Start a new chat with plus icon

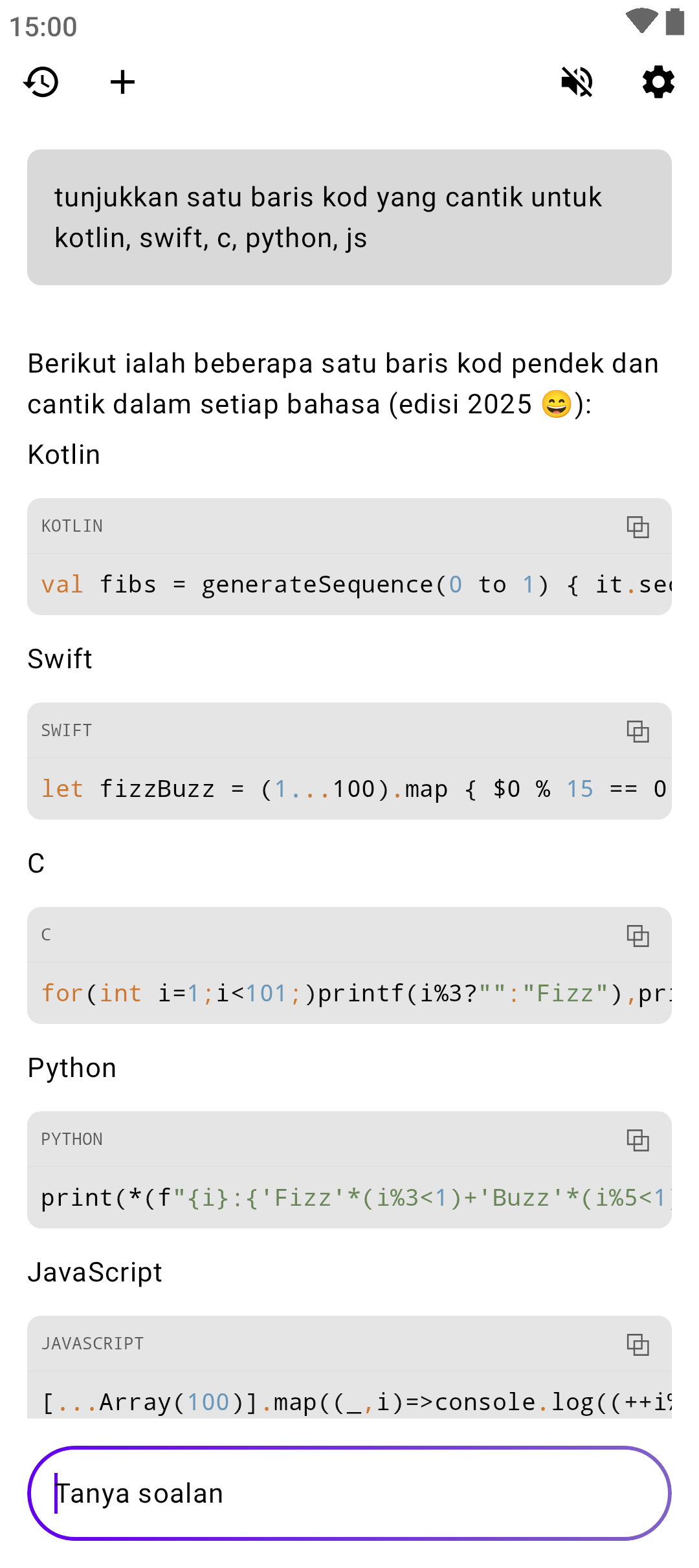click(x=122, y=82)
